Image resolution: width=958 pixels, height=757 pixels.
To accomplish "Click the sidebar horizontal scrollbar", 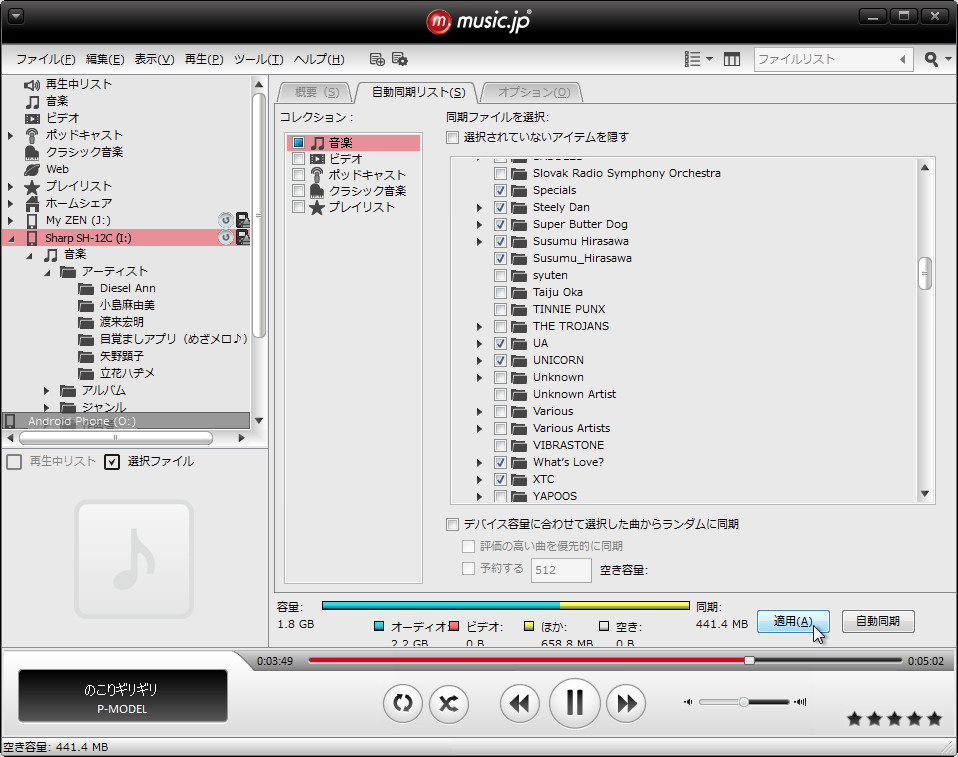I will tap(116, 438).
